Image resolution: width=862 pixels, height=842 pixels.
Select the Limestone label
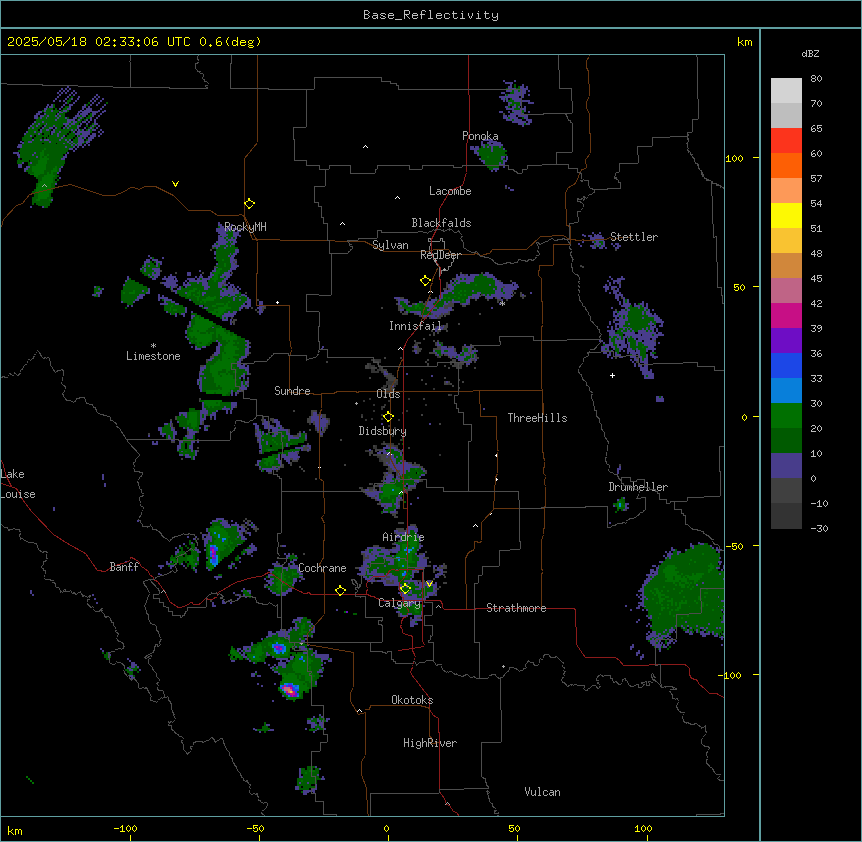tap(153, 356)
